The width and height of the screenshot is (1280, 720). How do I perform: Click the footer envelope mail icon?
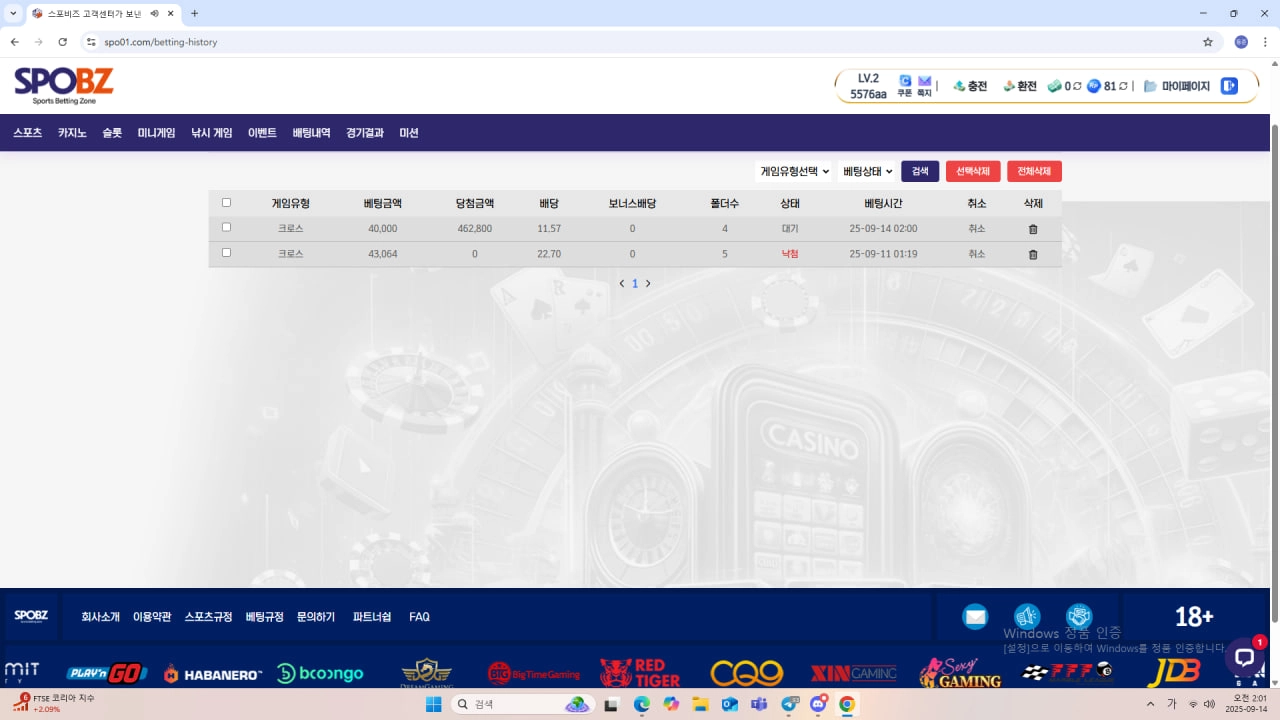pos(975,617)
